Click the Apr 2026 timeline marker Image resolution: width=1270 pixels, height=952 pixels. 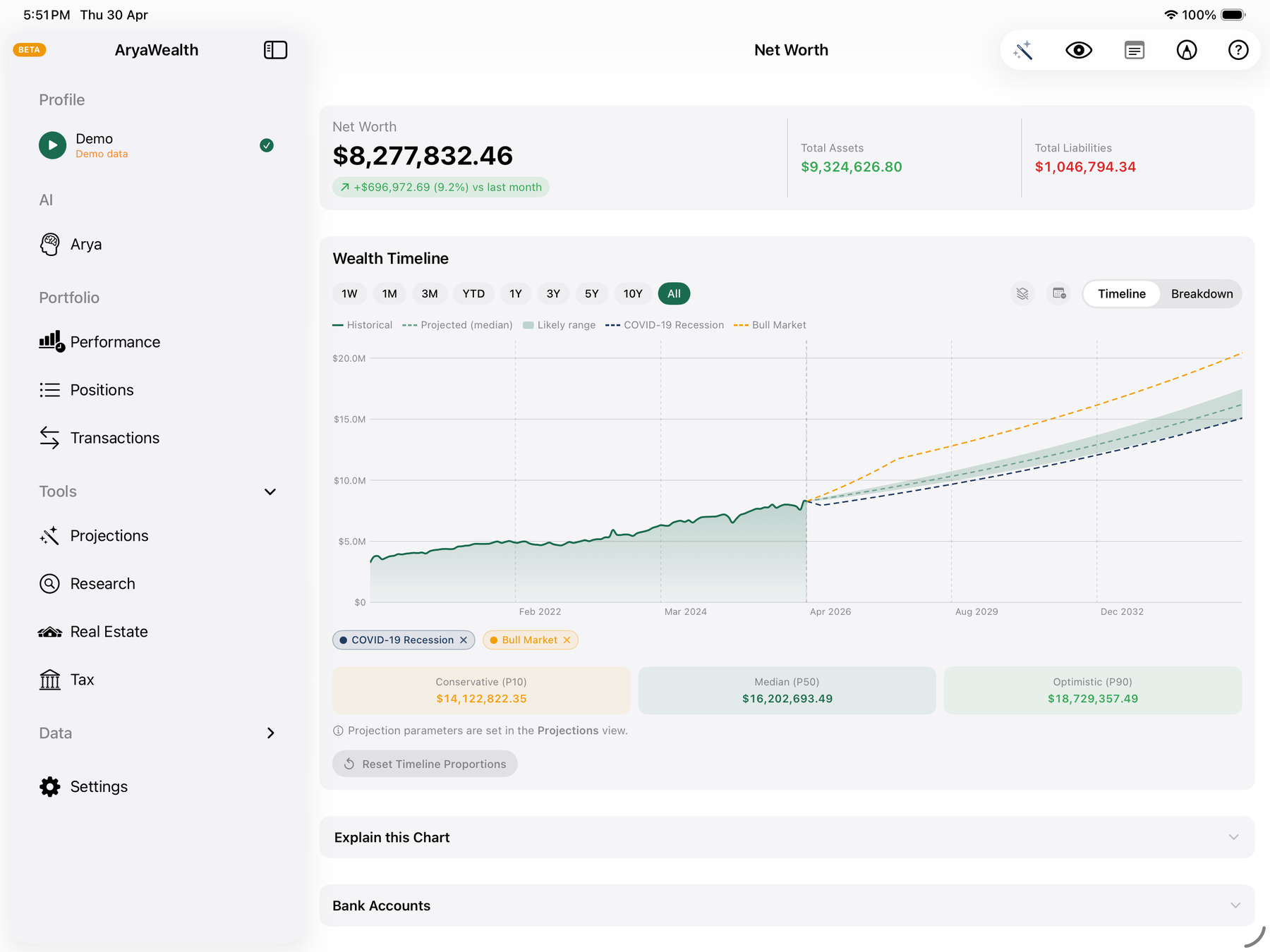tap(830, 612)
